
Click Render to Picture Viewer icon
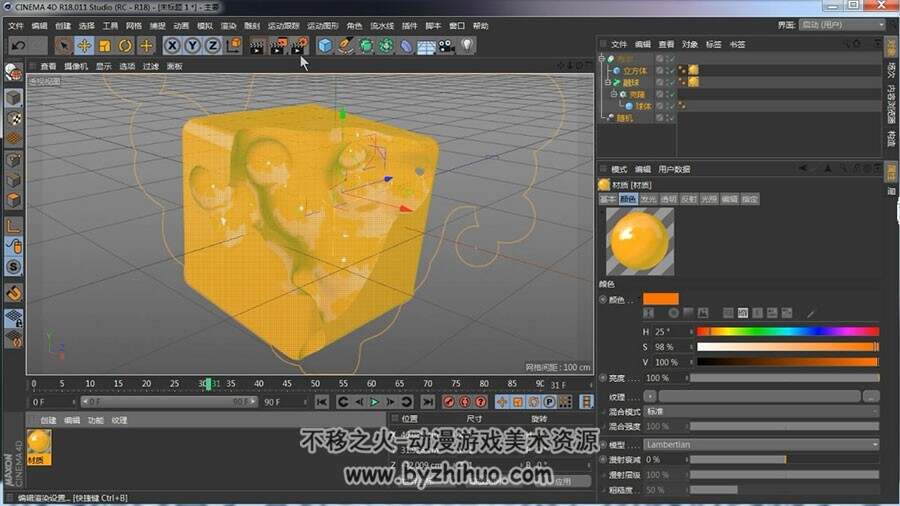pyautogui.click(x=278, y=46)
